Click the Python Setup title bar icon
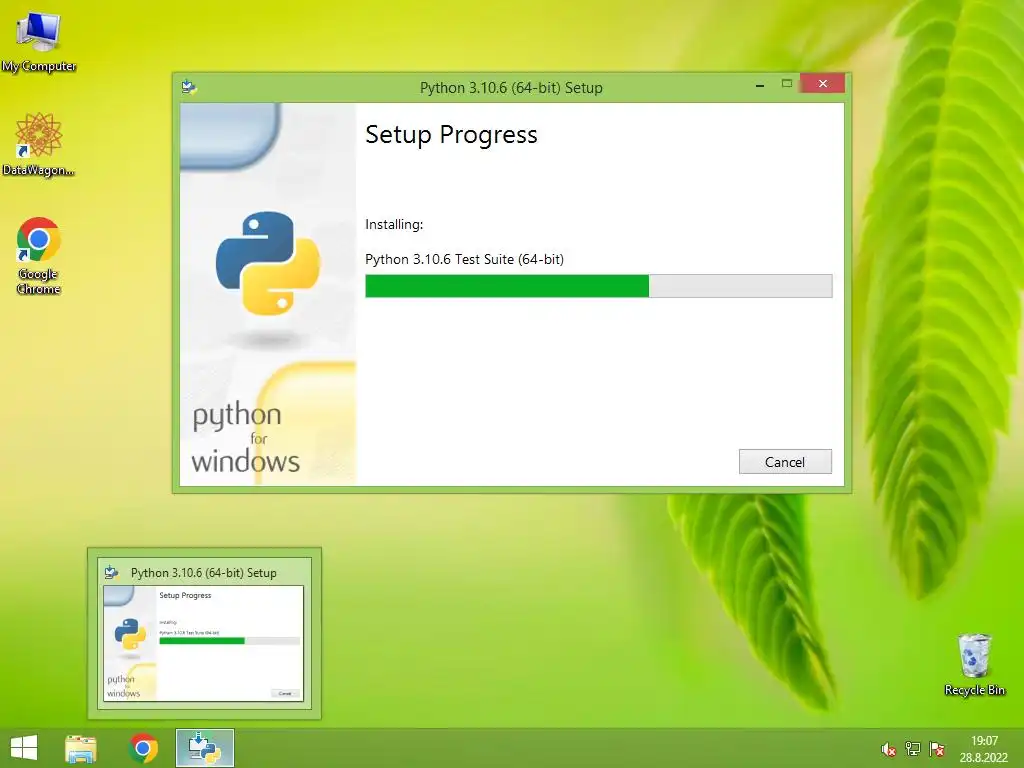The height and width of the screenshot is (768, 1024). coord(189,87)
